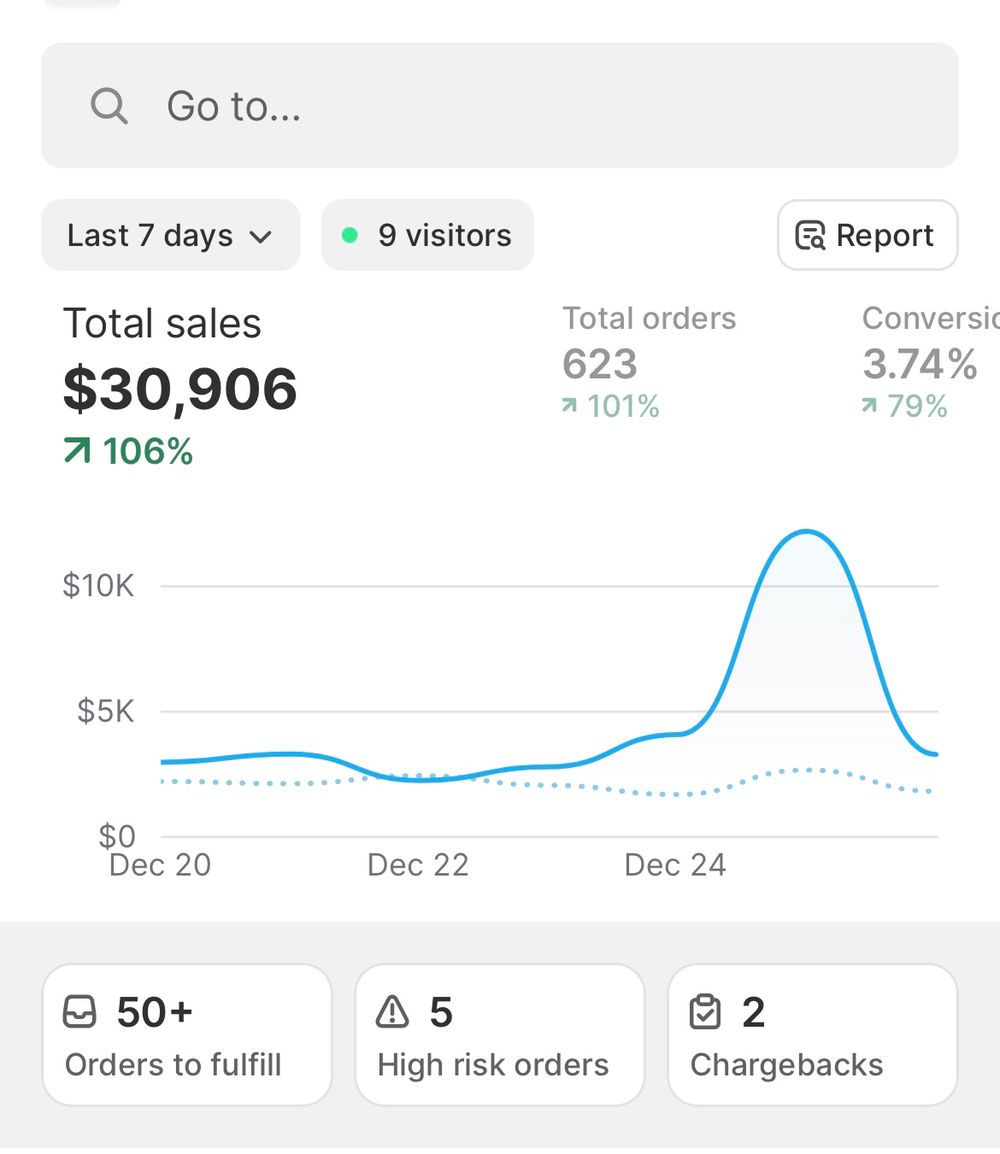Click the Total orders trend arrow

569,406
